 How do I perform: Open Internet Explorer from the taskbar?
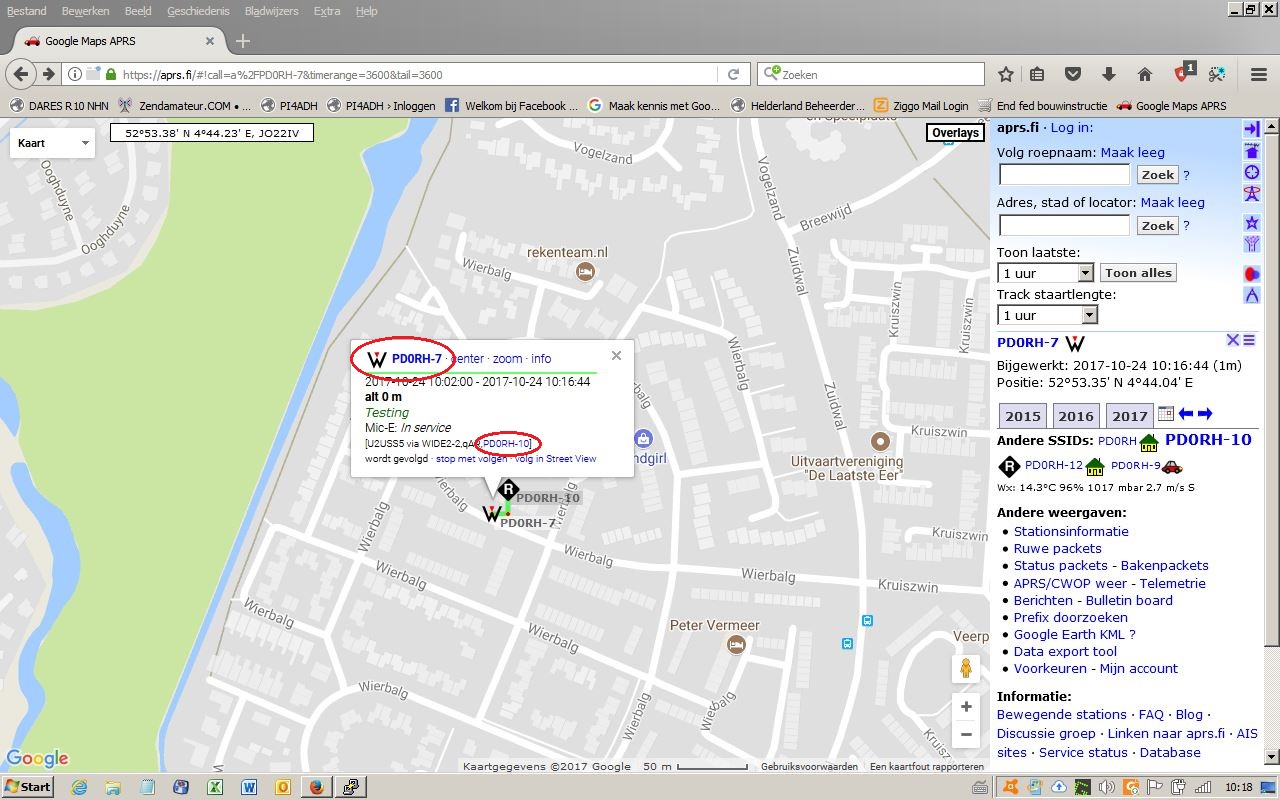click(x=79, y=787)
